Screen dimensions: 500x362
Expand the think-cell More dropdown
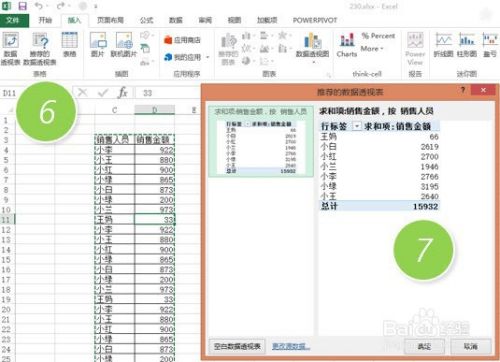pos(372,49)
